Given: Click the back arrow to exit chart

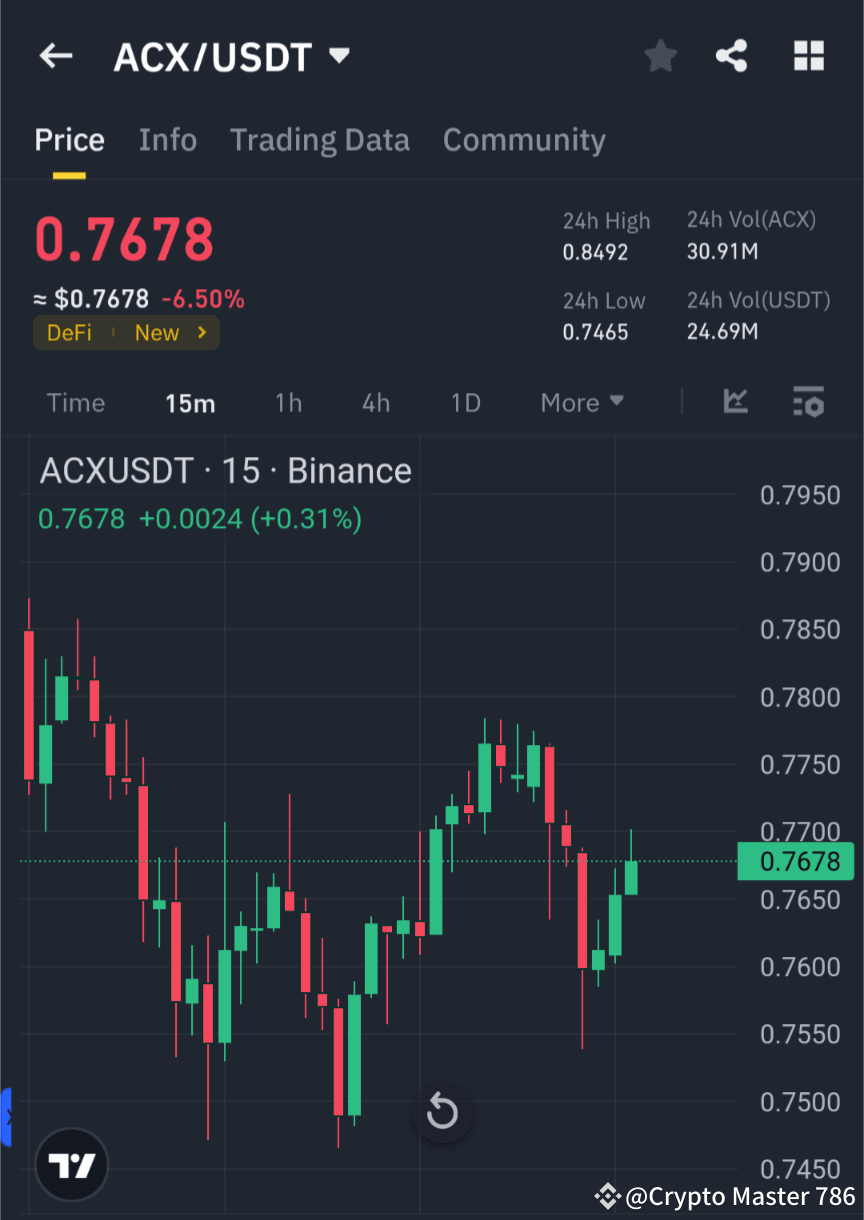Looking at the screenshot, I should click(55, 56).
